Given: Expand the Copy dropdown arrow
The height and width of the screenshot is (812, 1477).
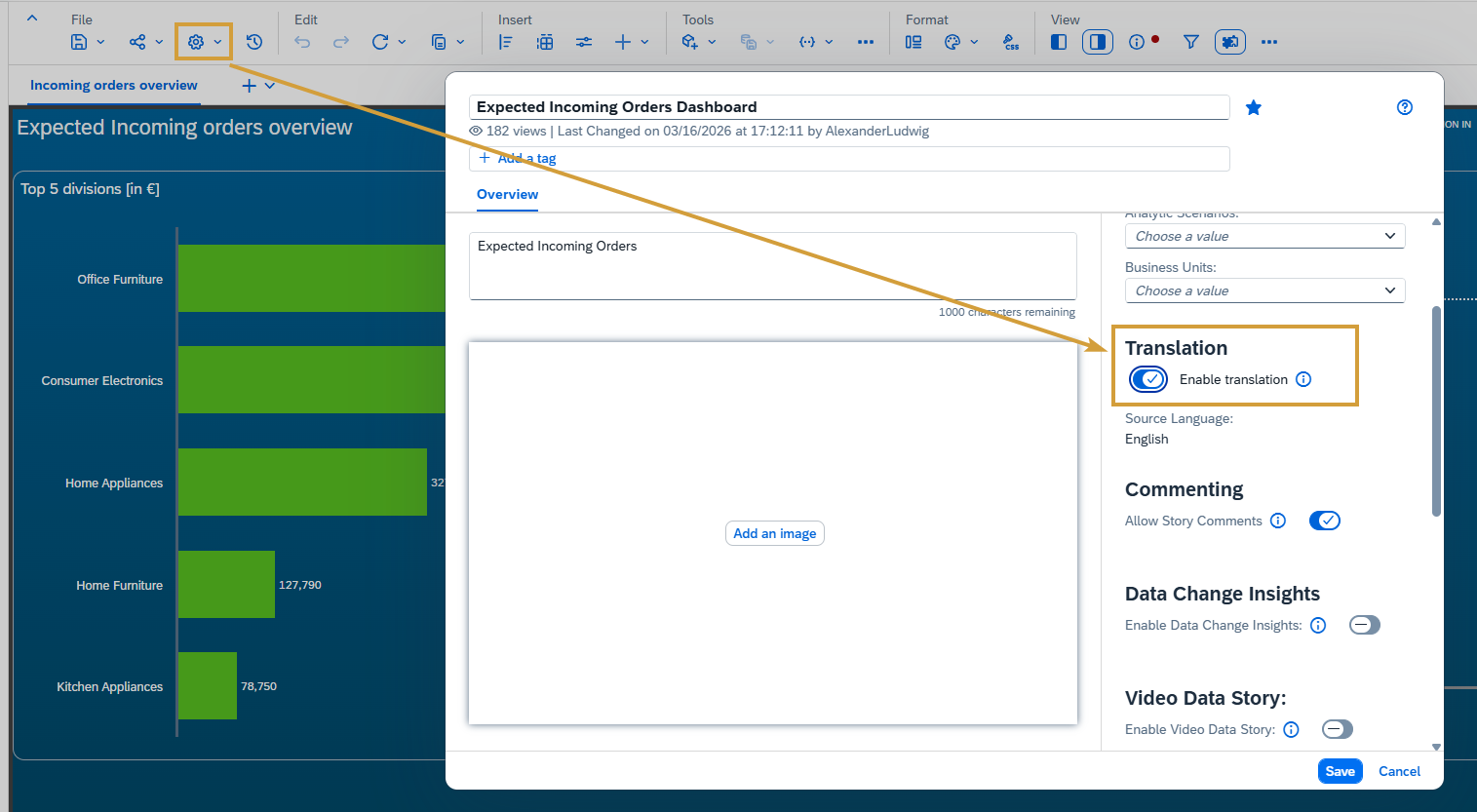Looking at the screenshot, I should pyautogui.click(x=460, y=42).
